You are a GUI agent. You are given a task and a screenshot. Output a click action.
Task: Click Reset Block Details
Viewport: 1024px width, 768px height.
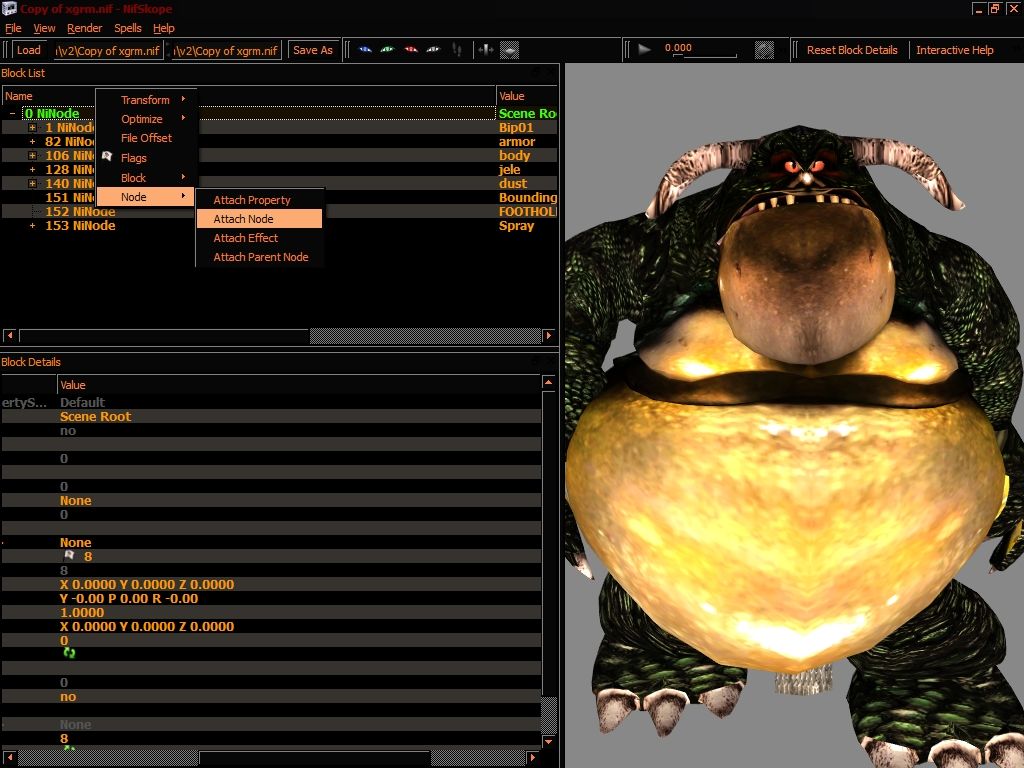852,50
